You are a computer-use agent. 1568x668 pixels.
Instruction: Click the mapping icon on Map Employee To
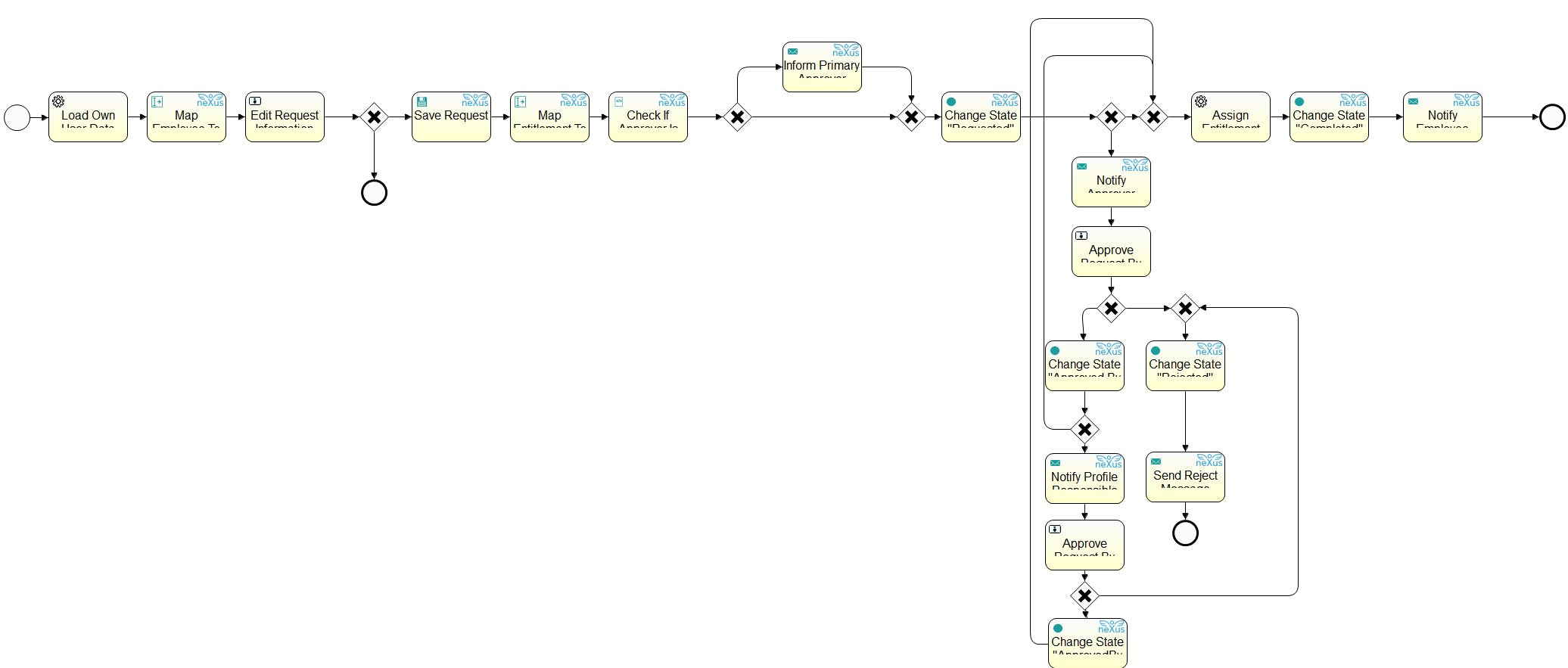click(157, 101)
